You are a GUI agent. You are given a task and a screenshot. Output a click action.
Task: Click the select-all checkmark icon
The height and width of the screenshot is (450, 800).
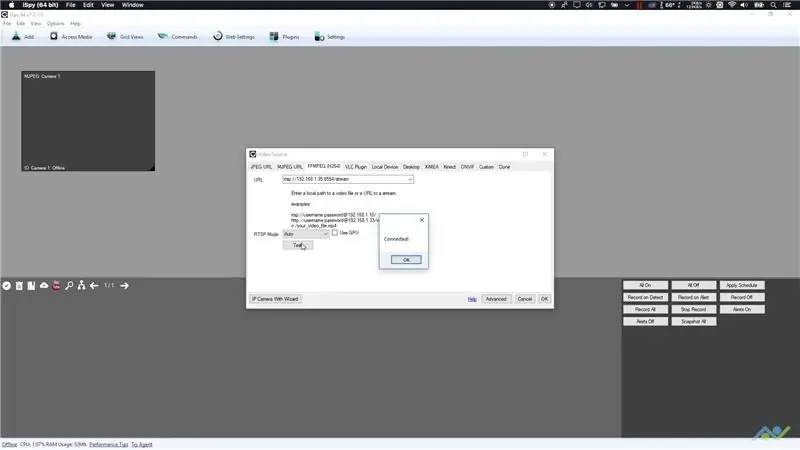[7, 286]
